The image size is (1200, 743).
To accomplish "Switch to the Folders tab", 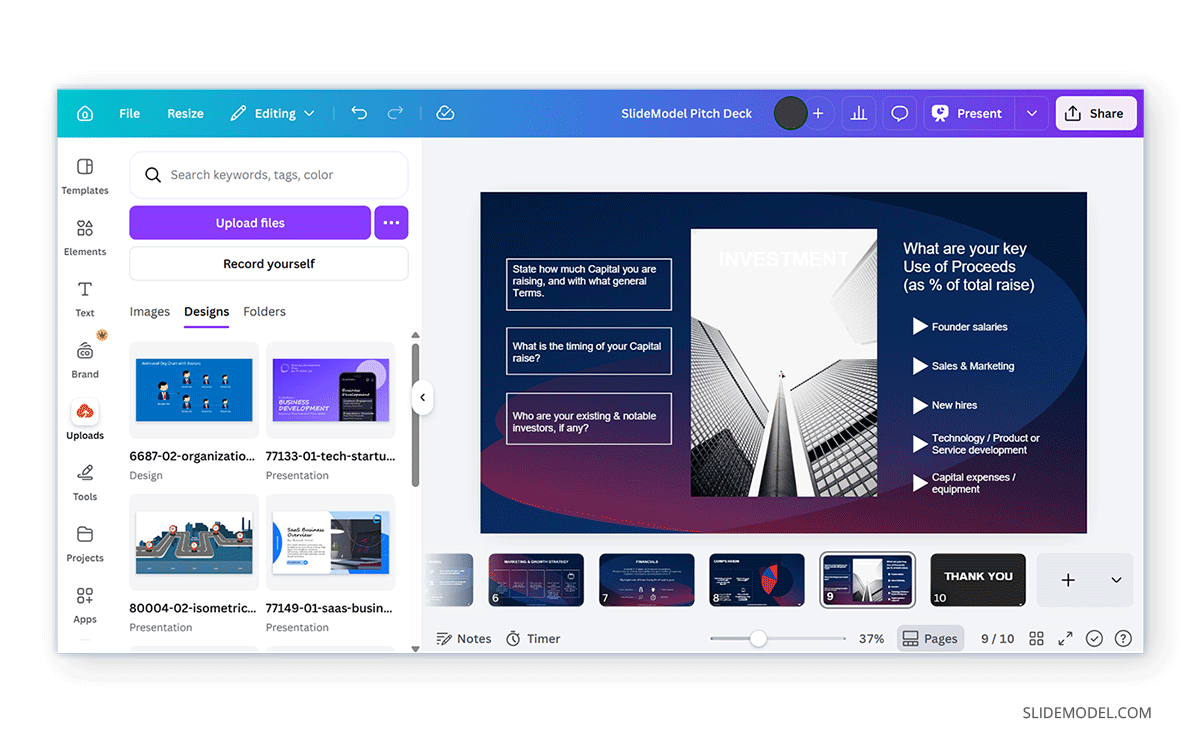I will (264, 311).
